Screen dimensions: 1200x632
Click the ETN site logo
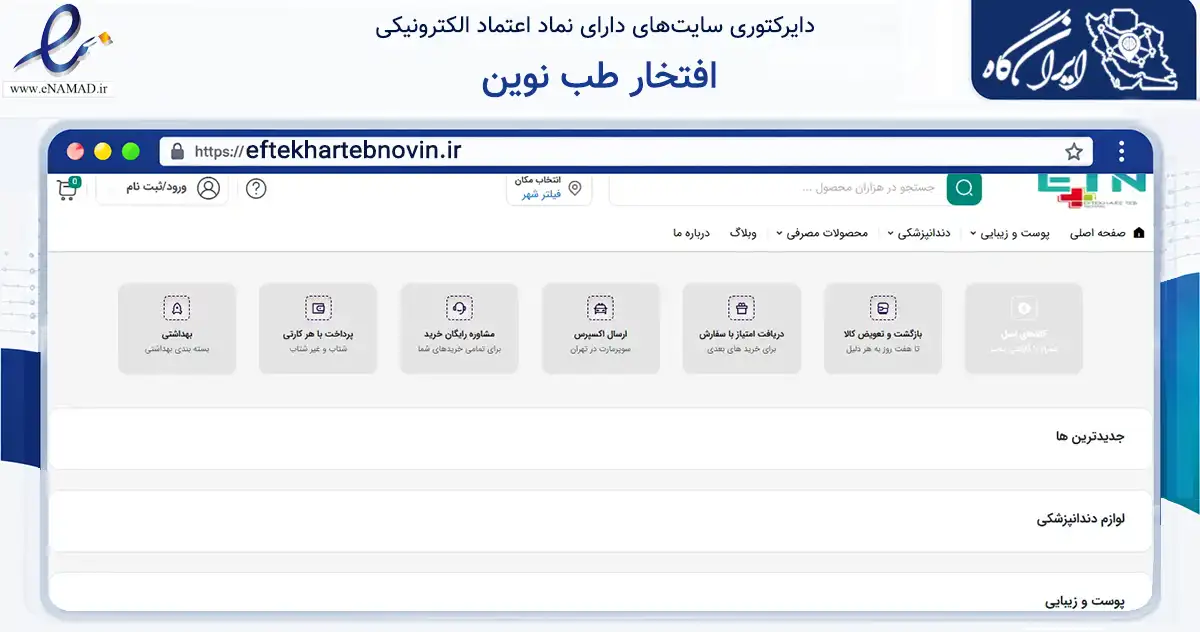(x=1091, y=191)
